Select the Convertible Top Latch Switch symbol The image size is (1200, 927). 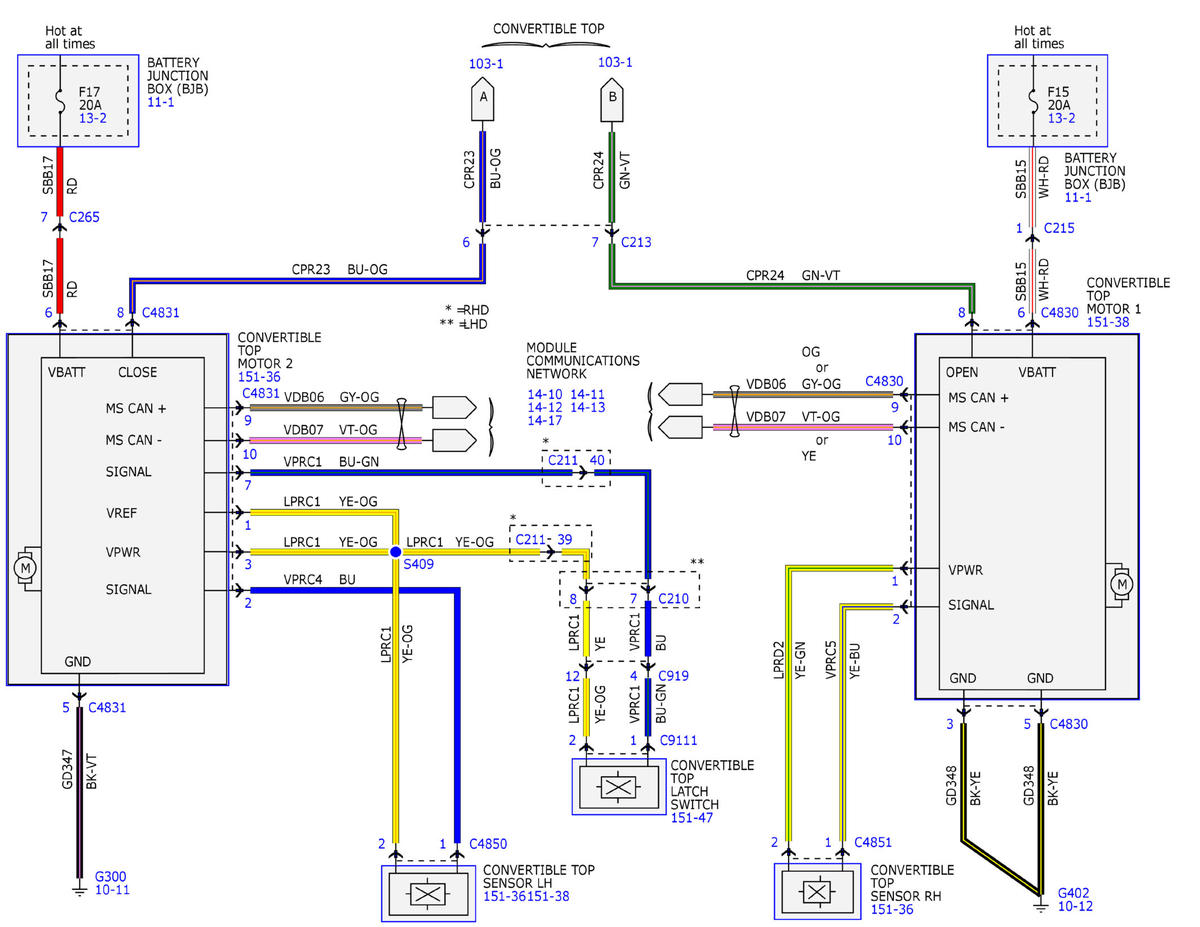click(619, 786)
